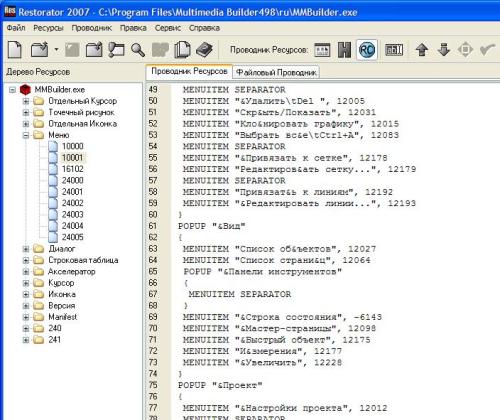
Task: Select menu resource 10001
Action: [72, 158]
